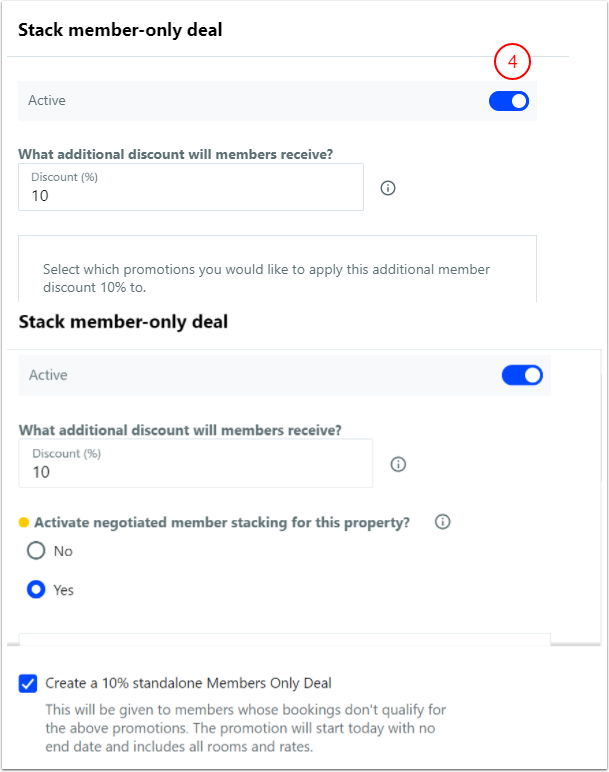This screenshot has height=772, width=609.
Task: Click the 'No' option label text
Action: pos(63,551)
